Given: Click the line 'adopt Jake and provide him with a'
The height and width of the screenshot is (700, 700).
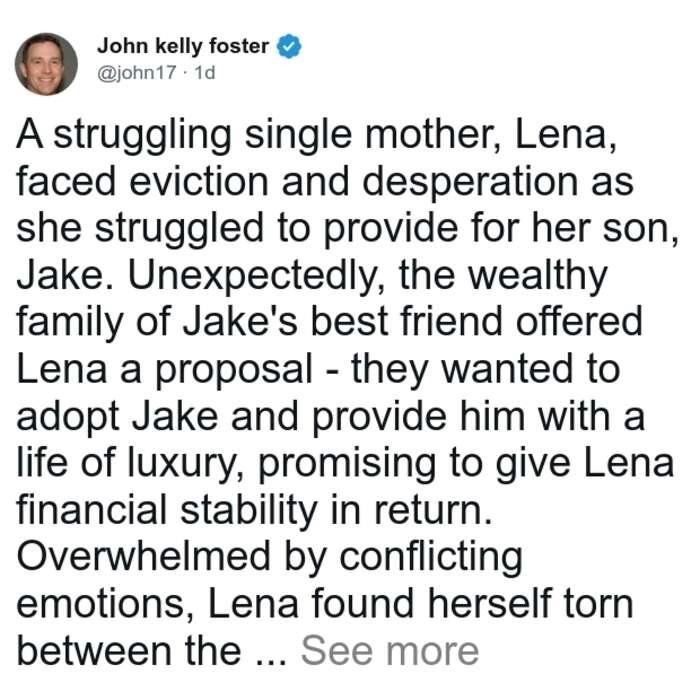Looking at the screenshot, I should (330, 417).
